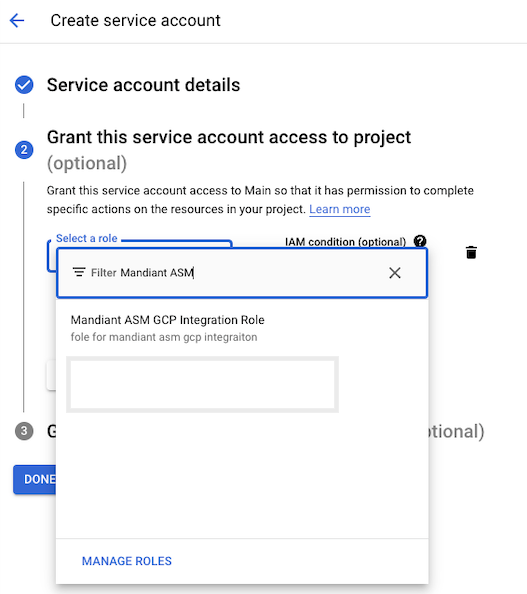Click the IAM condition (optional) field label
This screenshot has height=594, width=527.
tap(345, 242)
